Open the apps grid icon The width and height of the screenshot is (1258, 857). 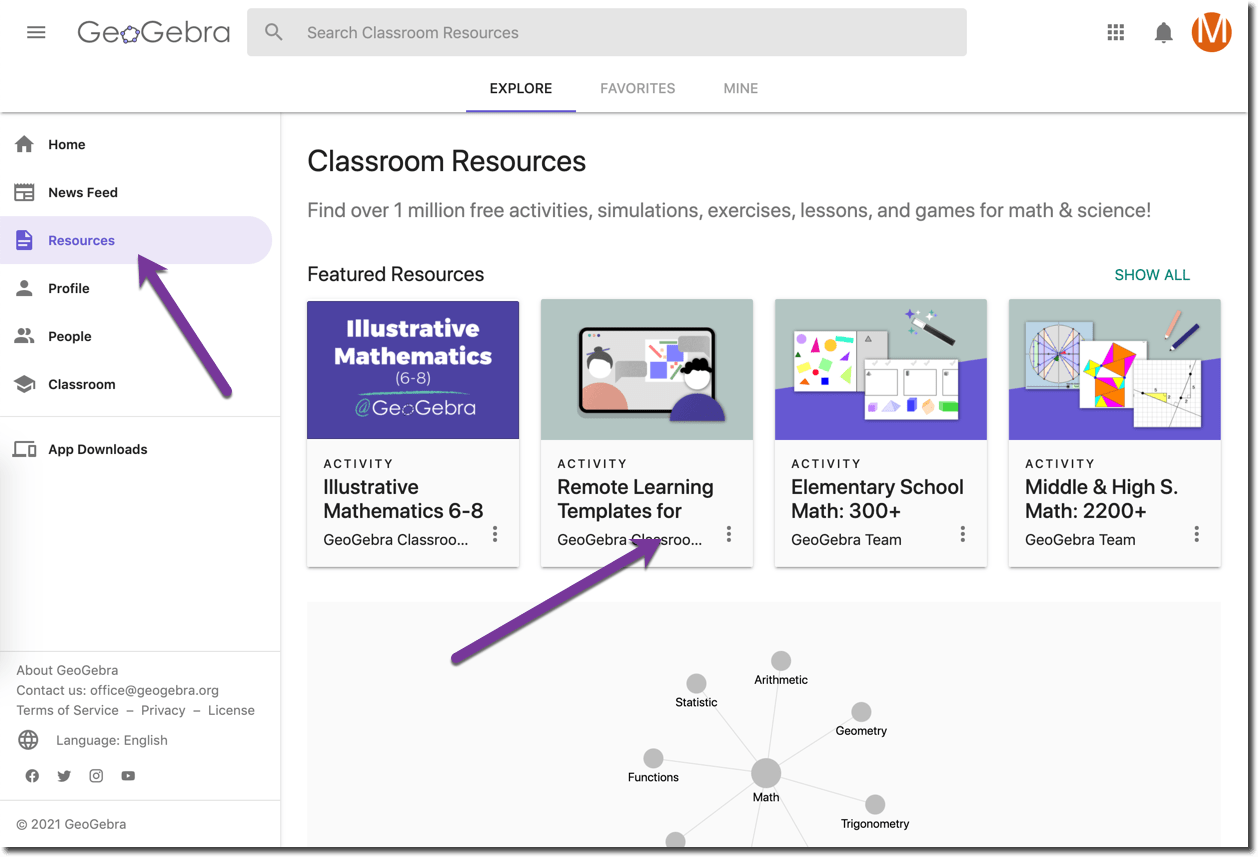(1116, 33)
